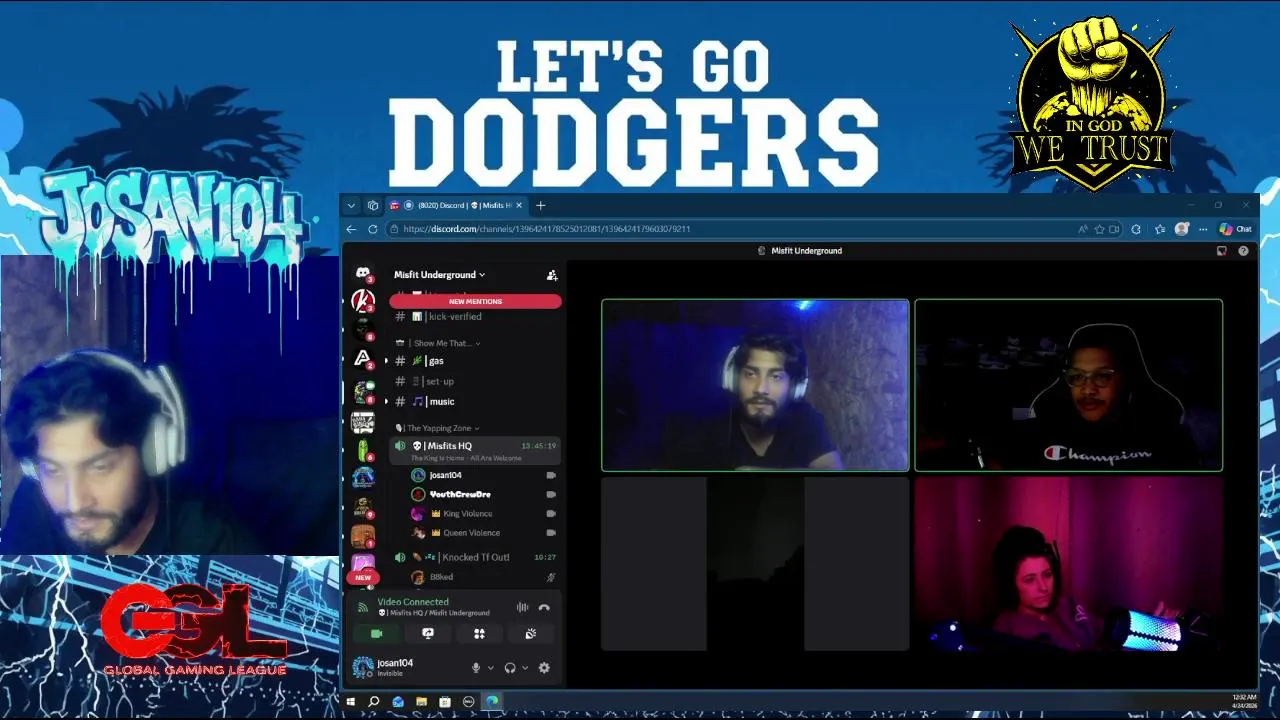Collapse the Show Me That category
The height and width of the screenshot is (720, 1280).
coord(440,343)
